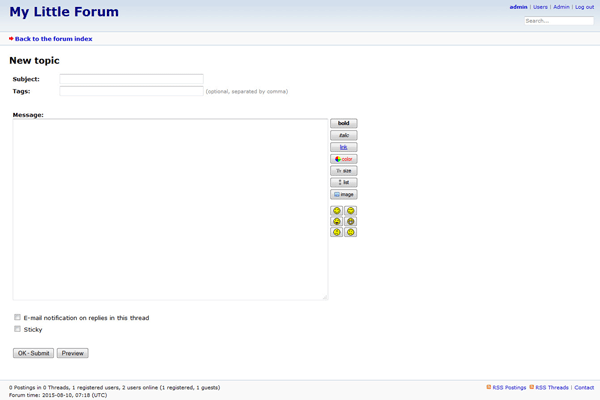
Task: Enable e-mail notification on replies checkbox
Action: coord(17,317)
